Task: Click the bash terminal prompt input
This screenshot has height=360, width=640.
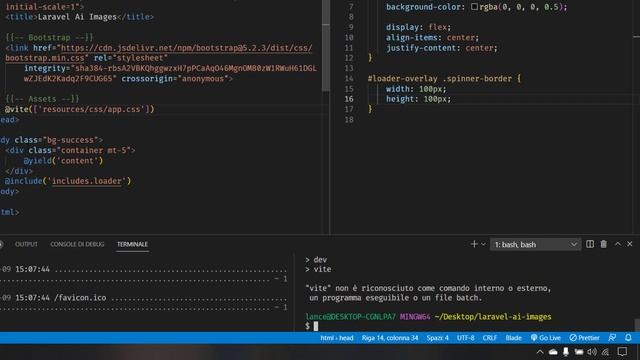Action: [x=316, y=326]
